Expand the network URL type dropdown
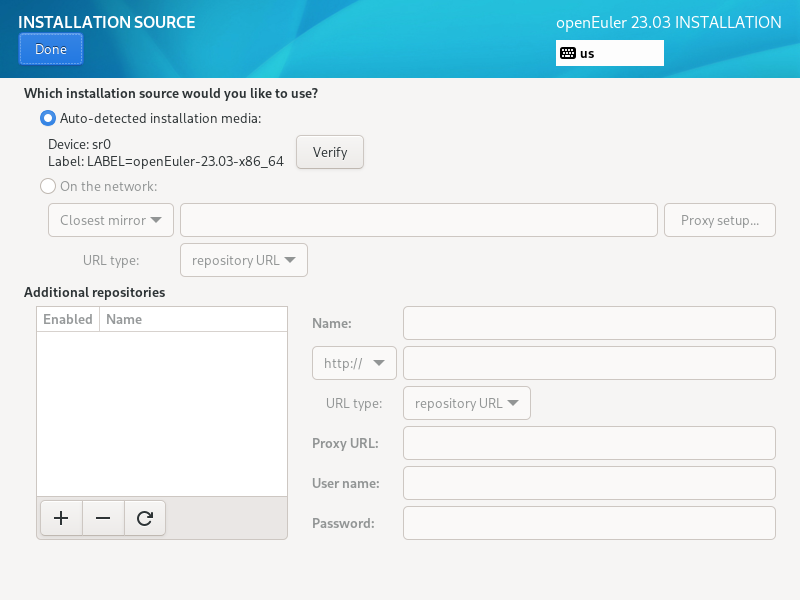Screen dimensions: 800x600 click(244, 260)
